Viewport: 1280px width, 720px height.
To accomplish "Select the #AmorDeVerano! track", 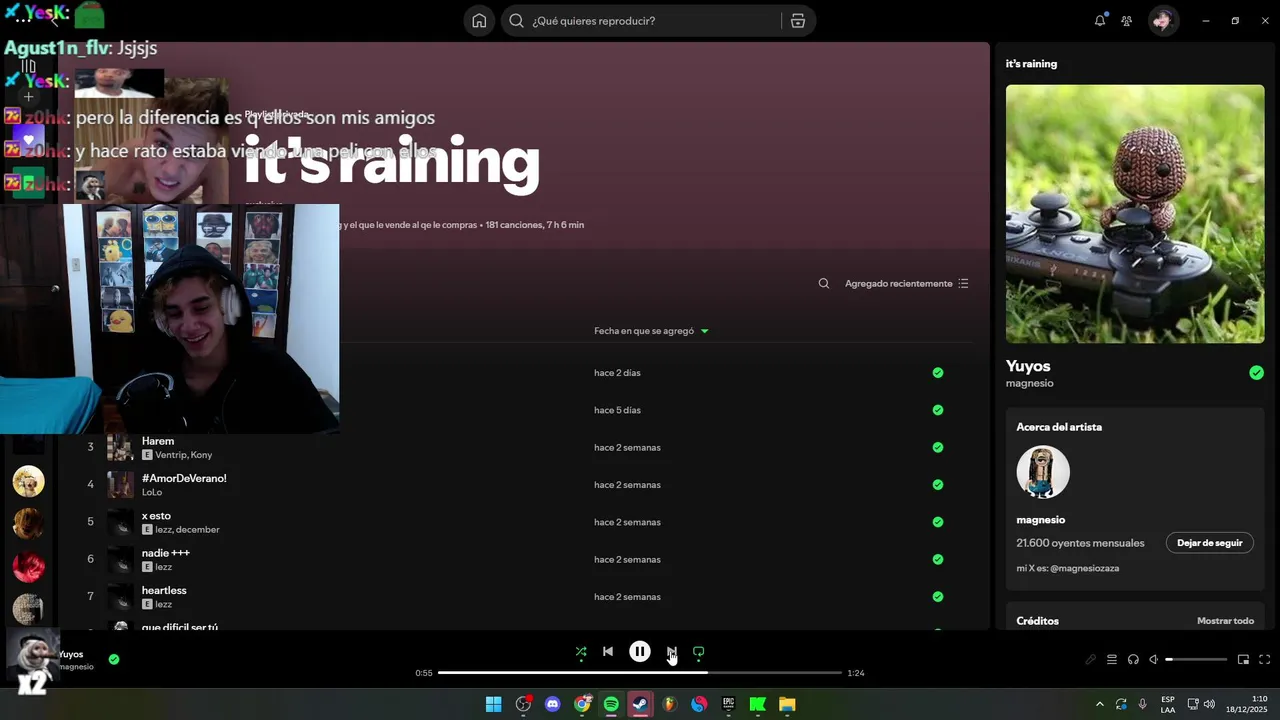I will pos(184,479).
